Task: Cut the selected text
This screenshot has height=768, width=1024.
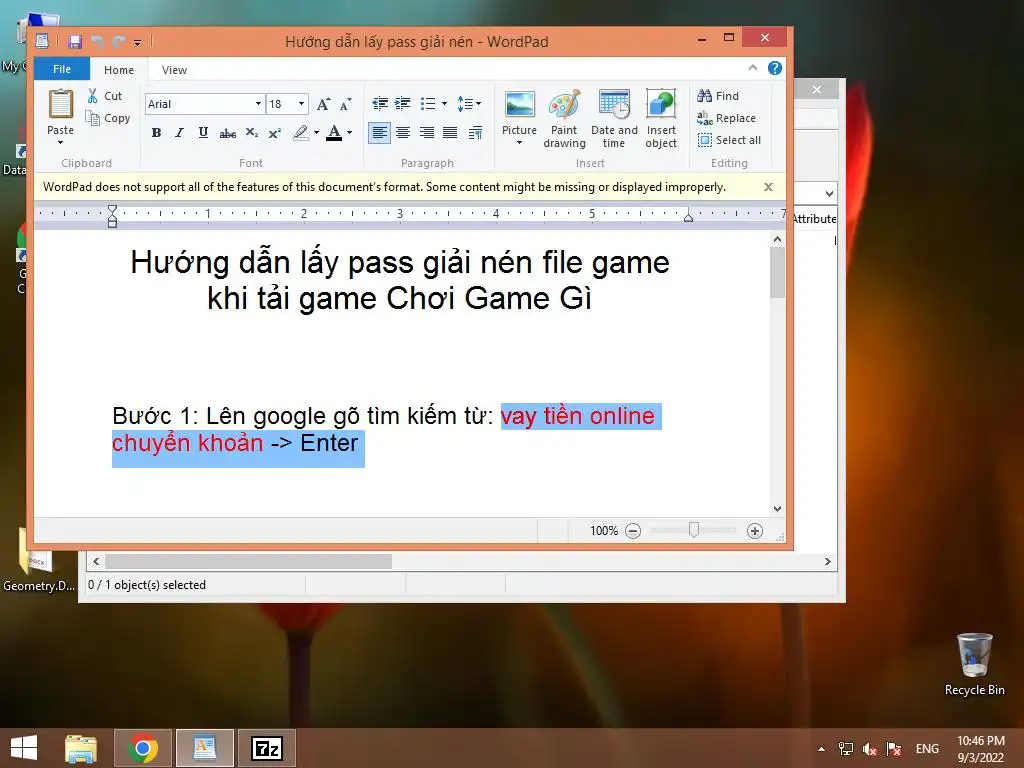Action: (x=105, y=96)
